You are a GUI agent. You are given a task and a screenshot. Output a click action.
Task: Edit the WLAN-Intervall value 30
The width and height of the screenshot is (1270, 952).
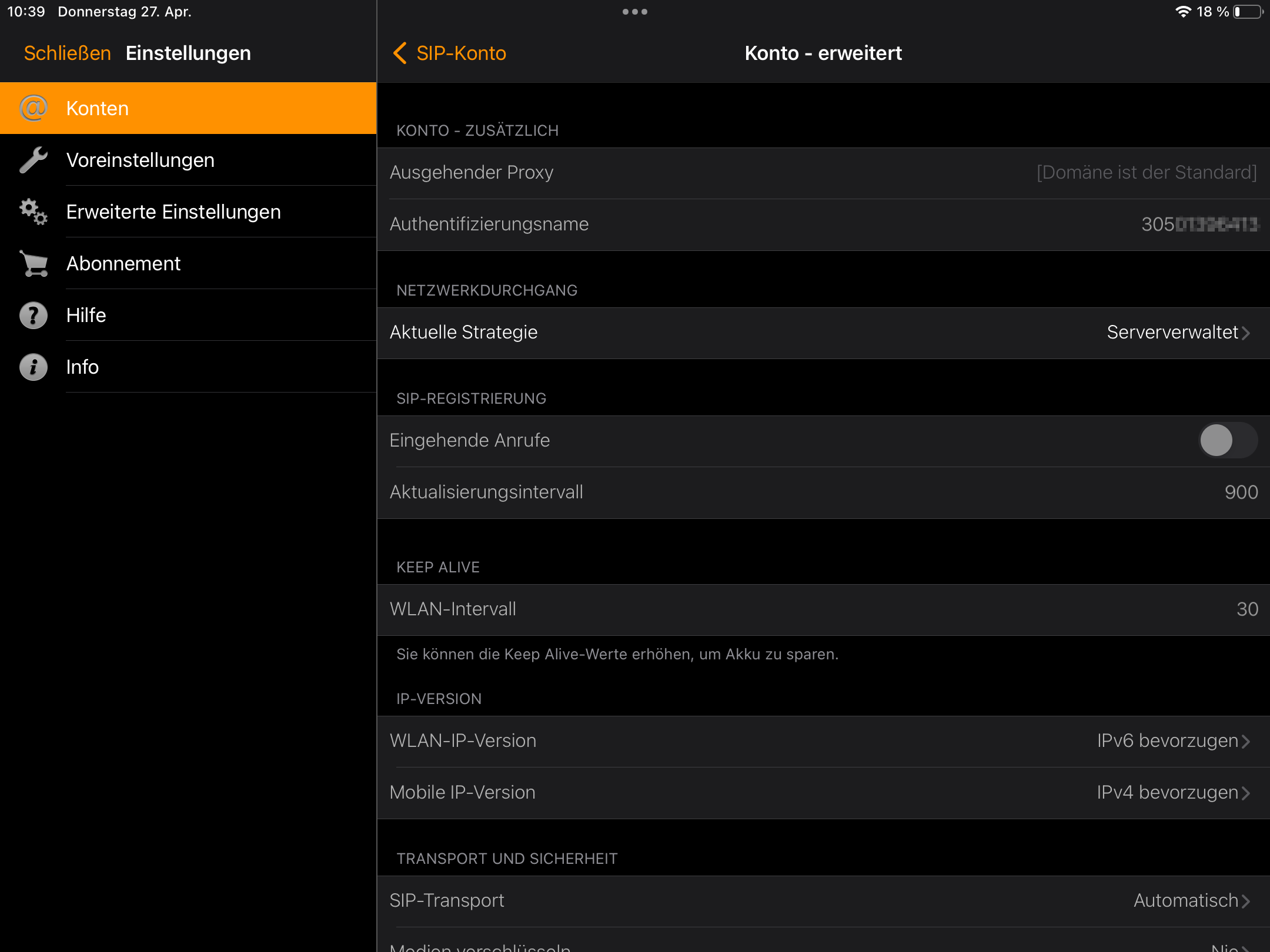click(x=1247, y=609)
